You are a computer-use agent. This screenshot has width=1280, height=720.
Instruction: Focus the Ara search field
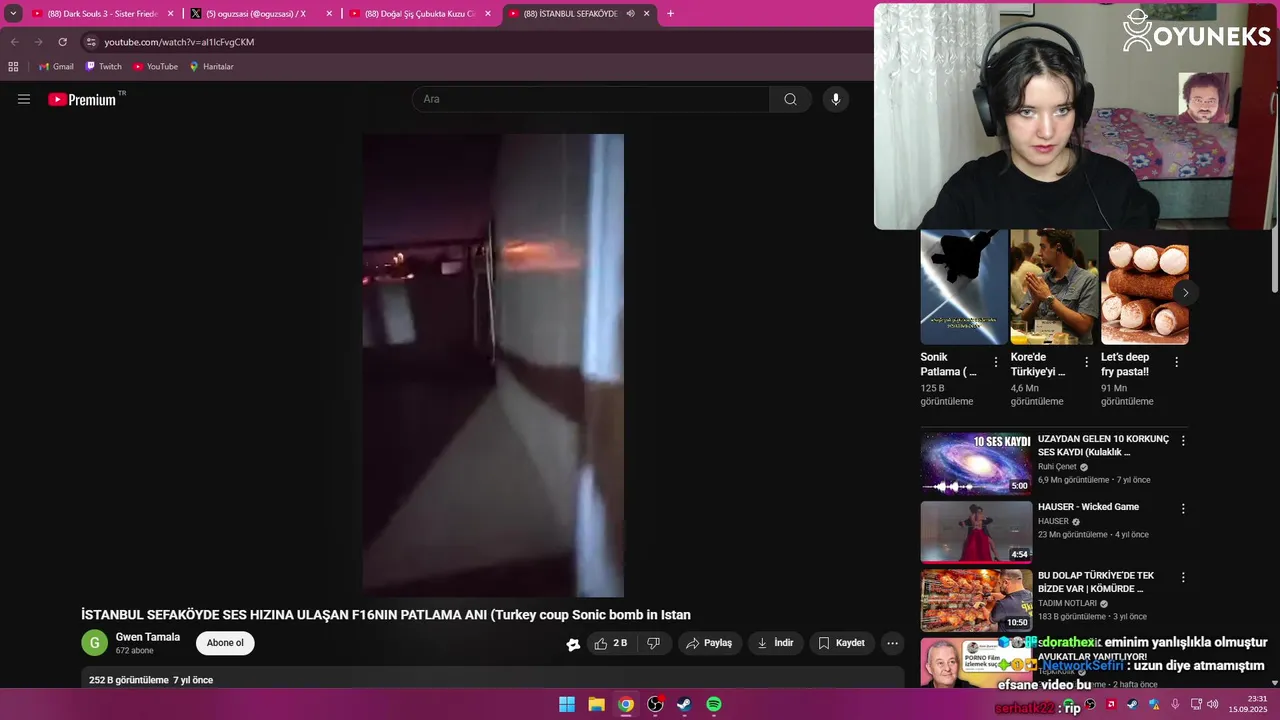tap(591, 99)
